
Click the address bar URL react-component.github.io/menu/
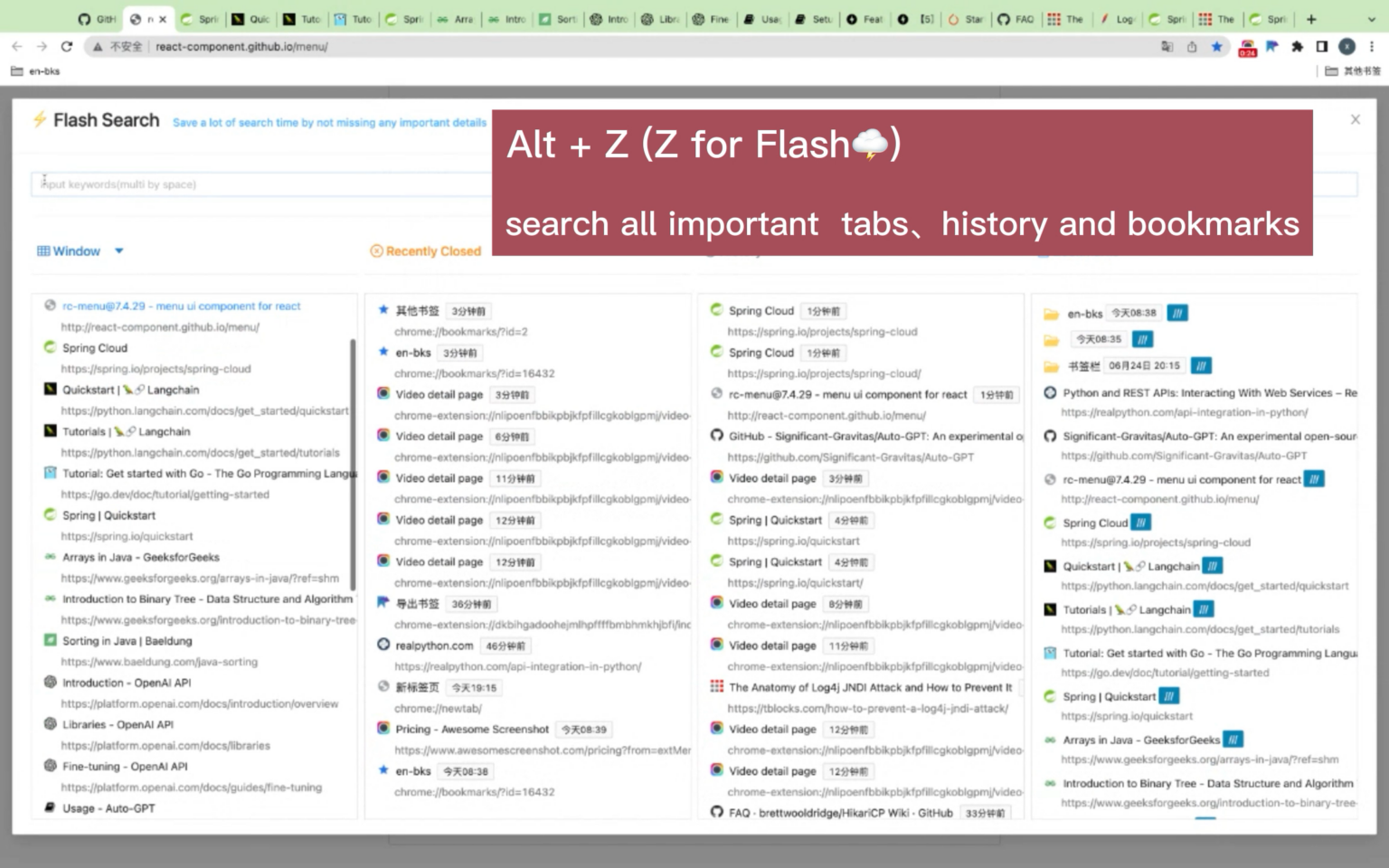point(241,46)
